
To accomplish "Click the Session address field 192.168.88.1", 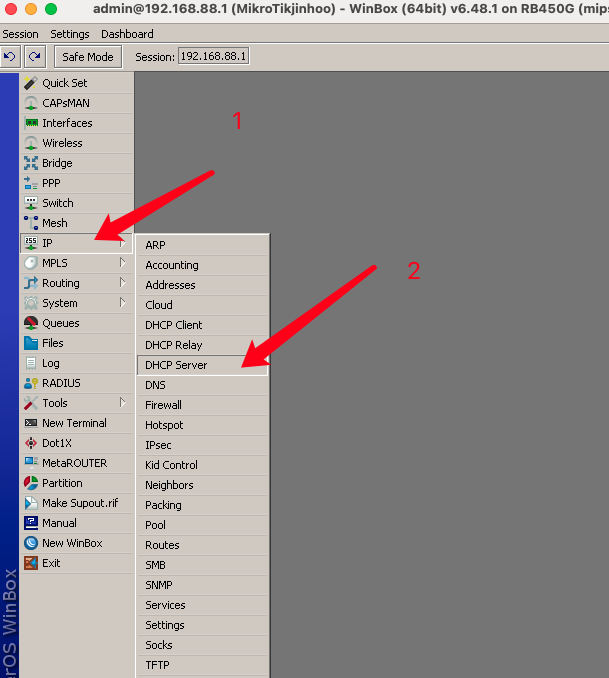I will coord(213,56).
